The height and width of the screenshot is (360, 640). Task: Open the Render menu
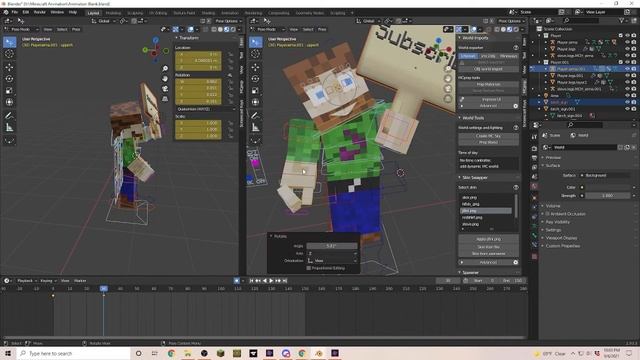40,12
